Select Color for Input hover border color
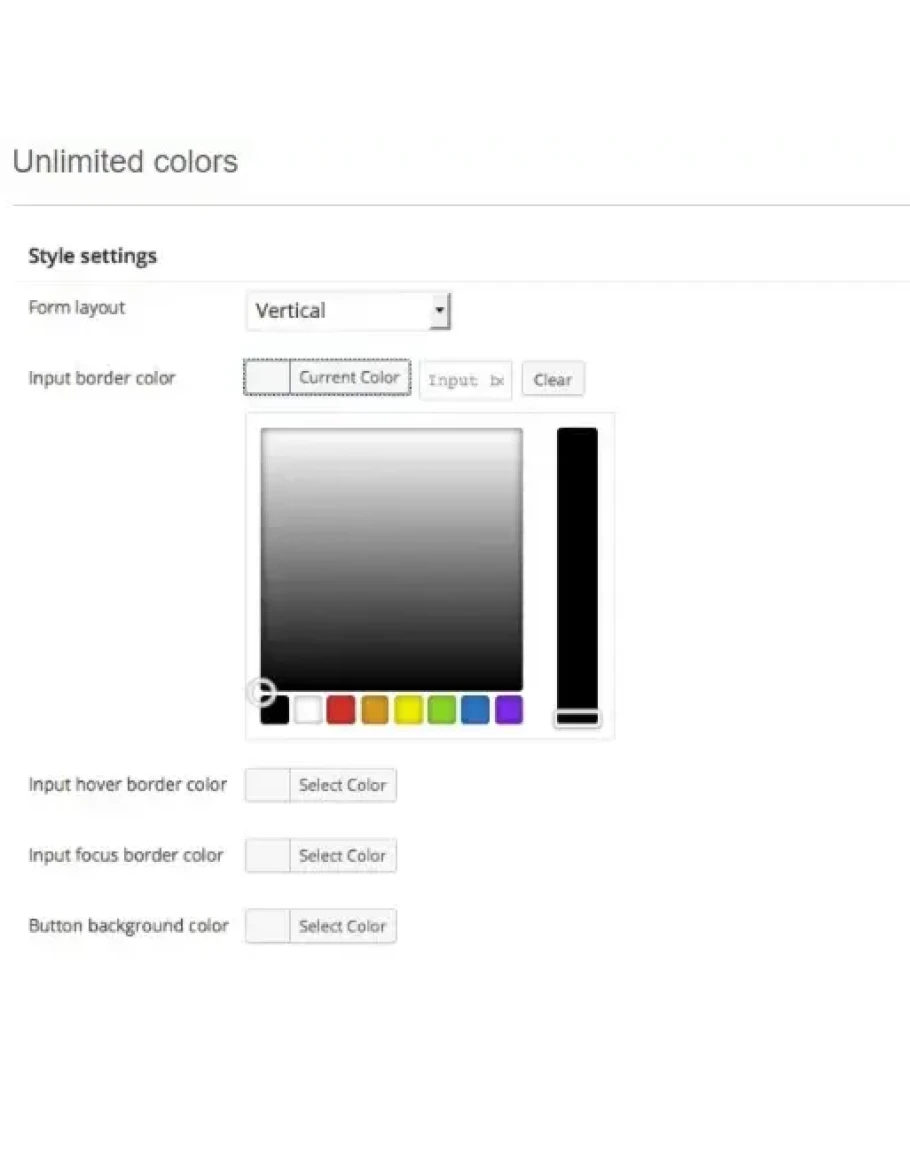 click(x=342, y=785)
